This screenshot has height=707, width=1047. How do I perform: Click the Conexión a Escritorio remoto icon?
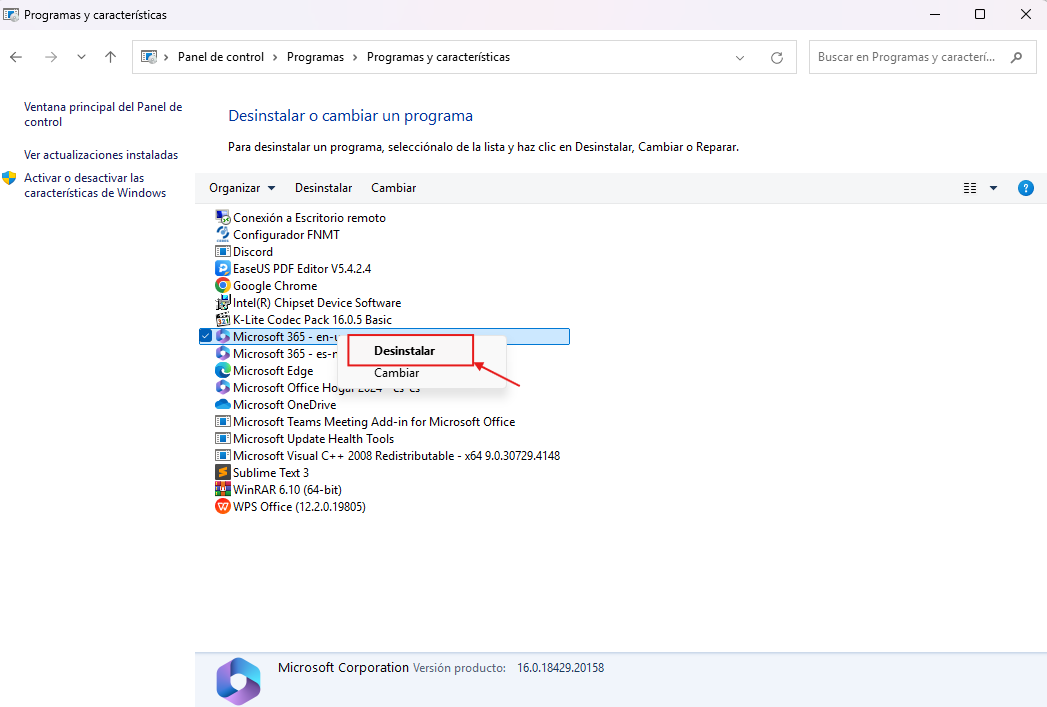point(222,217)
